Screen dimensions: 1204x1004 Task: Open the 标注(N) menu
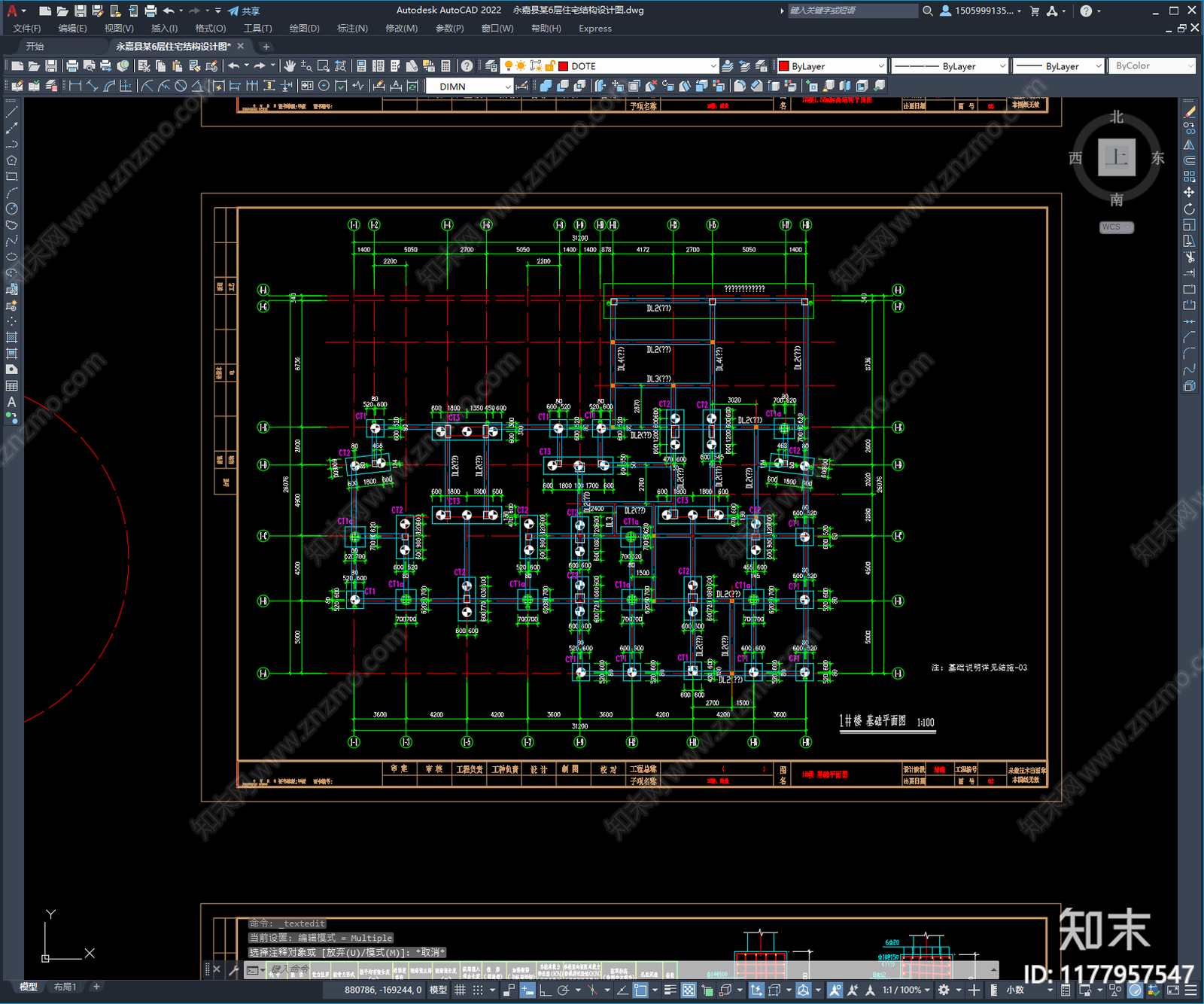coord(352,29)
